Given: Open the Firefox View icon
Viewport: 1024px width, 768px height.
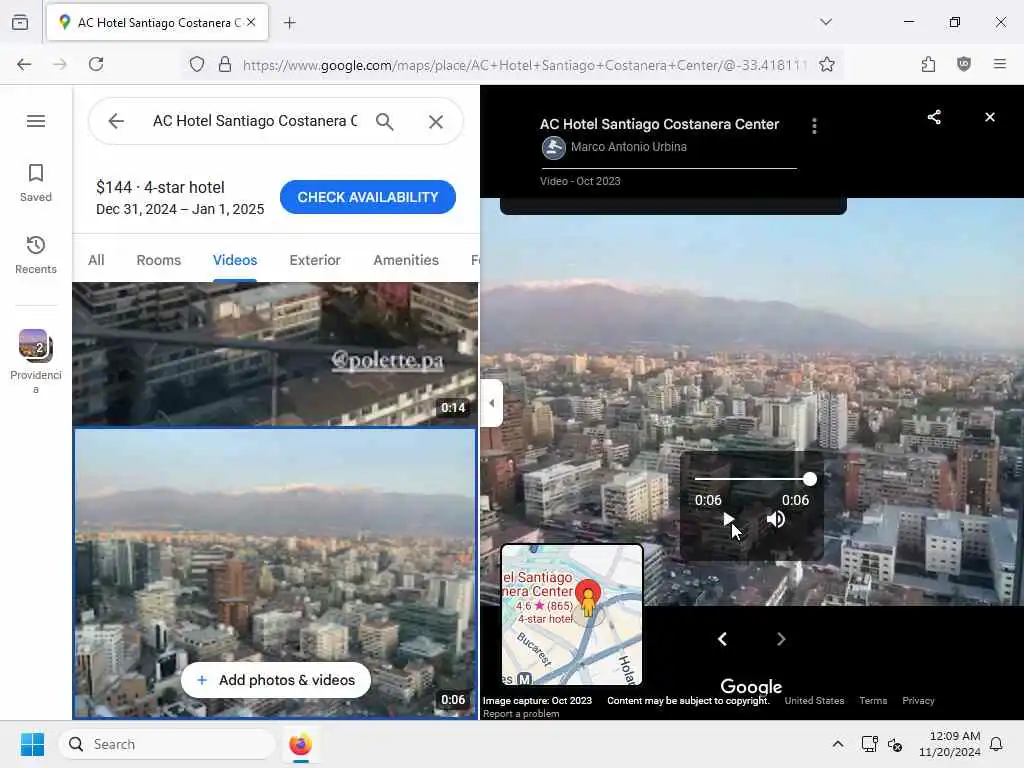Looking at the screenshot, I should tap(20, 22).
